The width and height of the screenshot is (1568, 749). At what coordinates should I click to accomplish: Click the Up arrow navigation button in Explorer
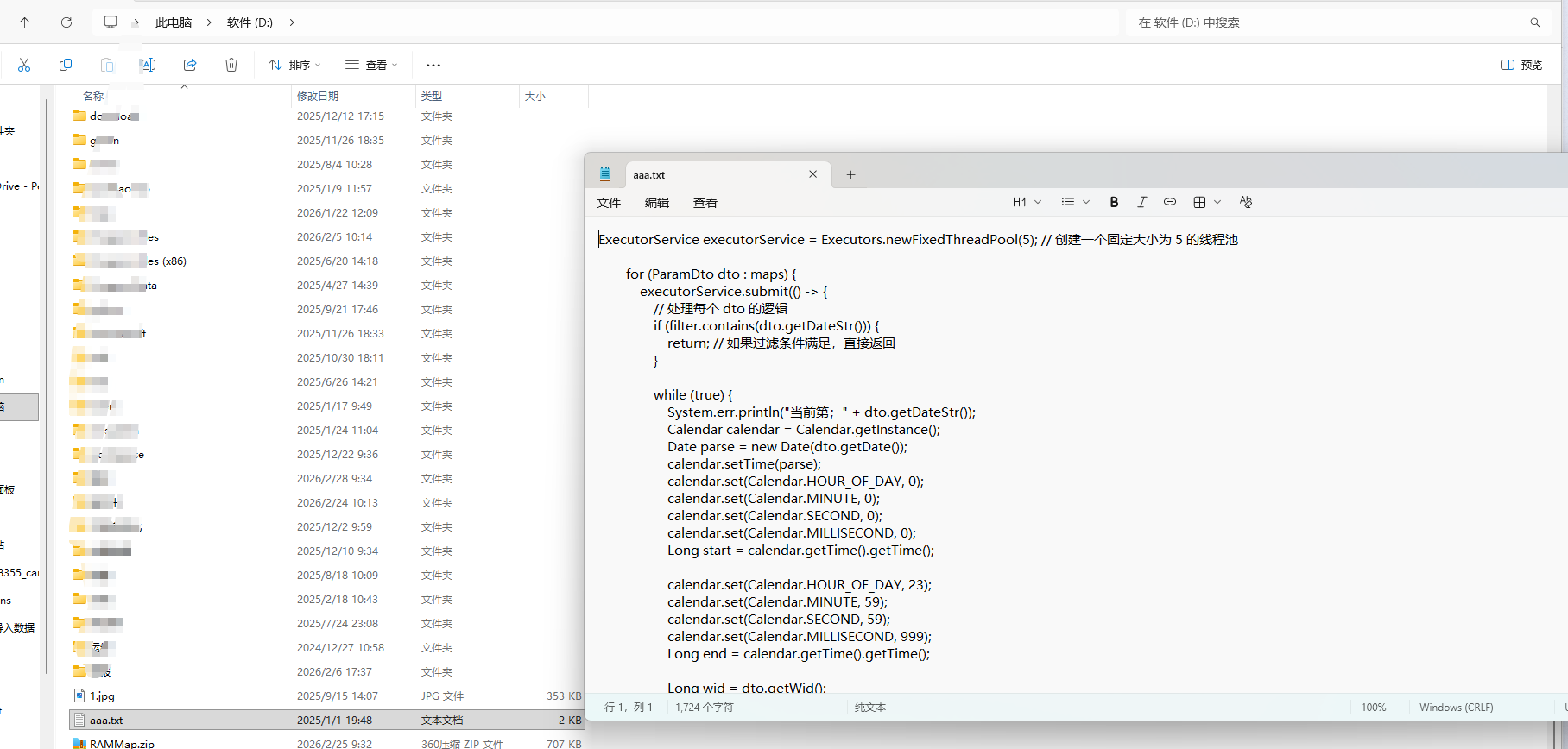tap(24, 22)
